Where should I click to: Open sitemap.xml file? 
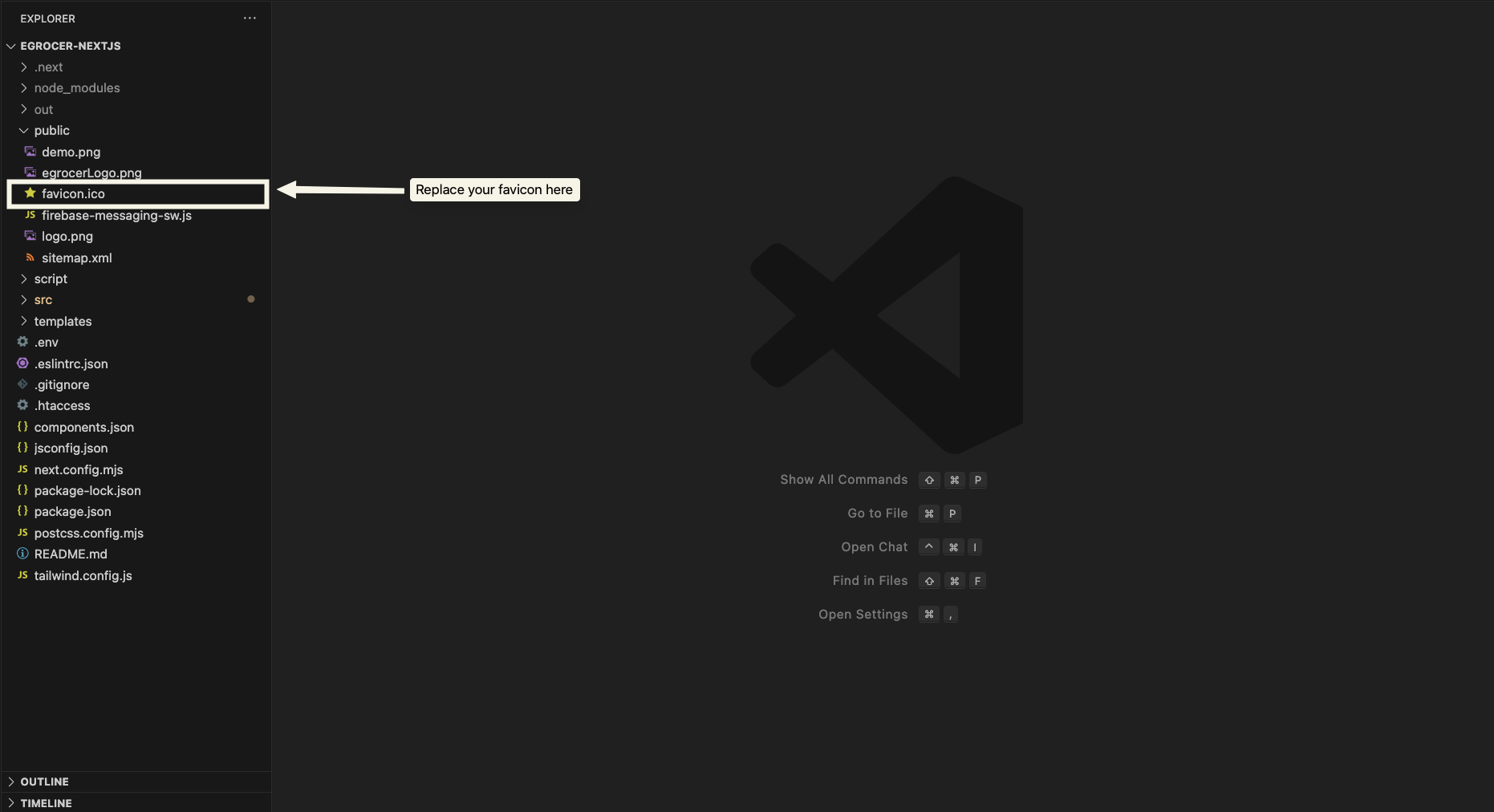coord(77,258)
